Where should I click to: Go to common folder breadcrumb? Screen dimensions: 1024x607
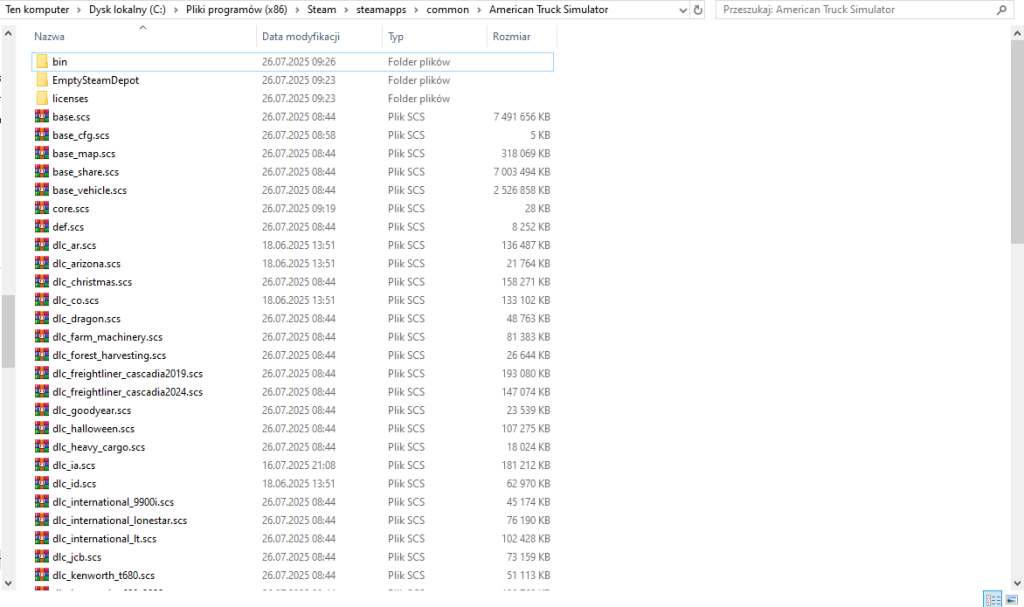tap(447, 10)
